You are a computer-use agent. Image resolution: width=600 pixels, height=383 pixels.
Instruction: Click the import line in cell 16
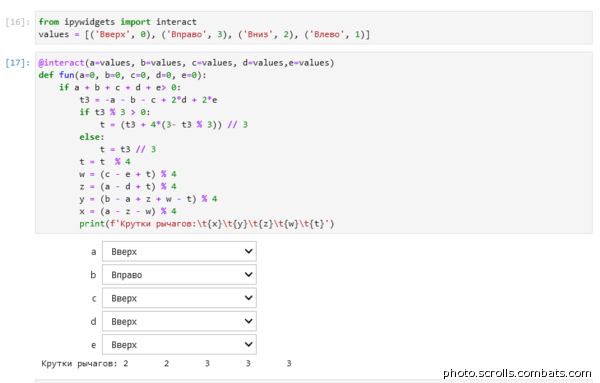(117, 22)
